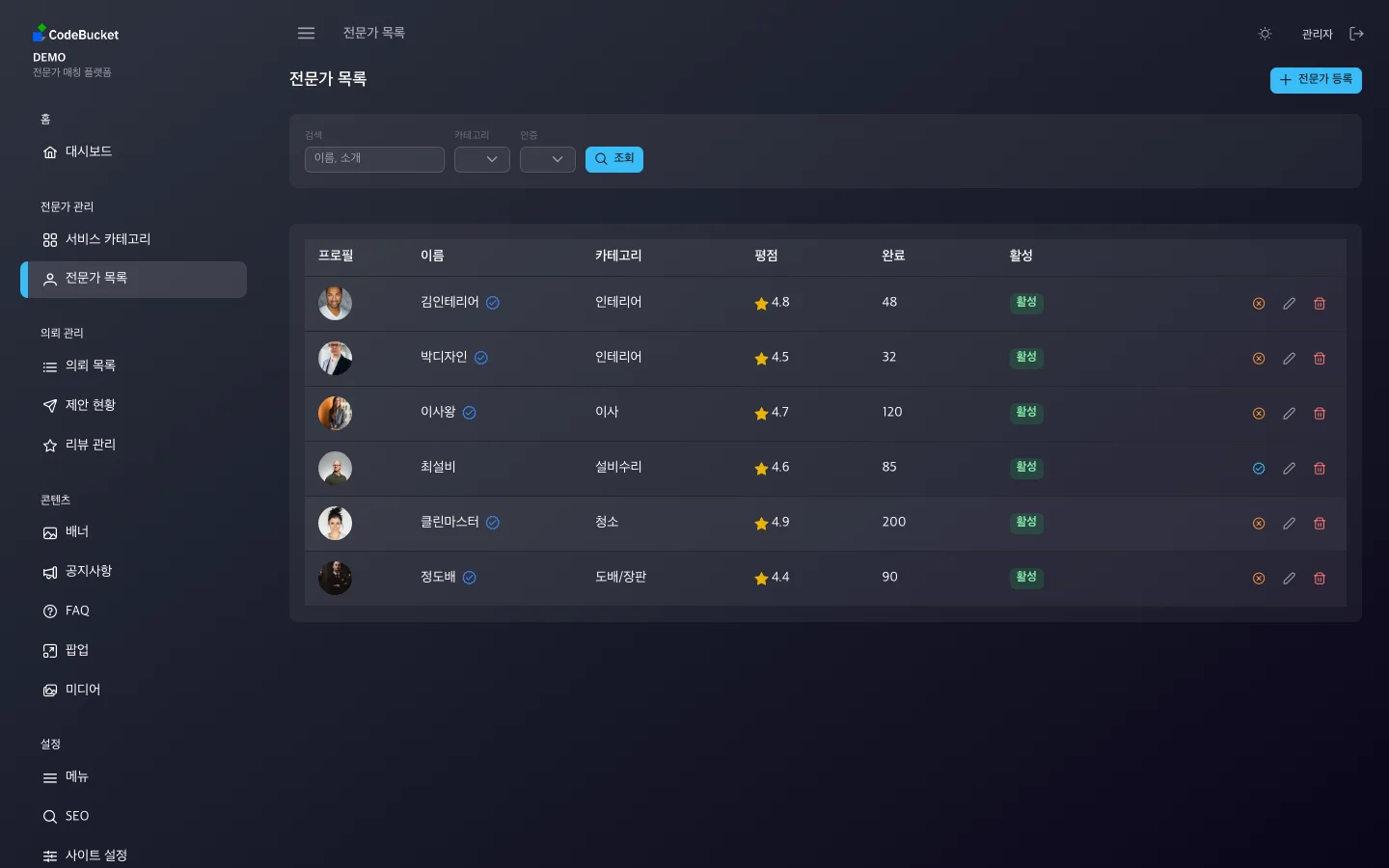Viewport: 1389px width, 868px height.
Task: Open 리뷰 관리 from the sidebar
Action: (x=90, y=445)
